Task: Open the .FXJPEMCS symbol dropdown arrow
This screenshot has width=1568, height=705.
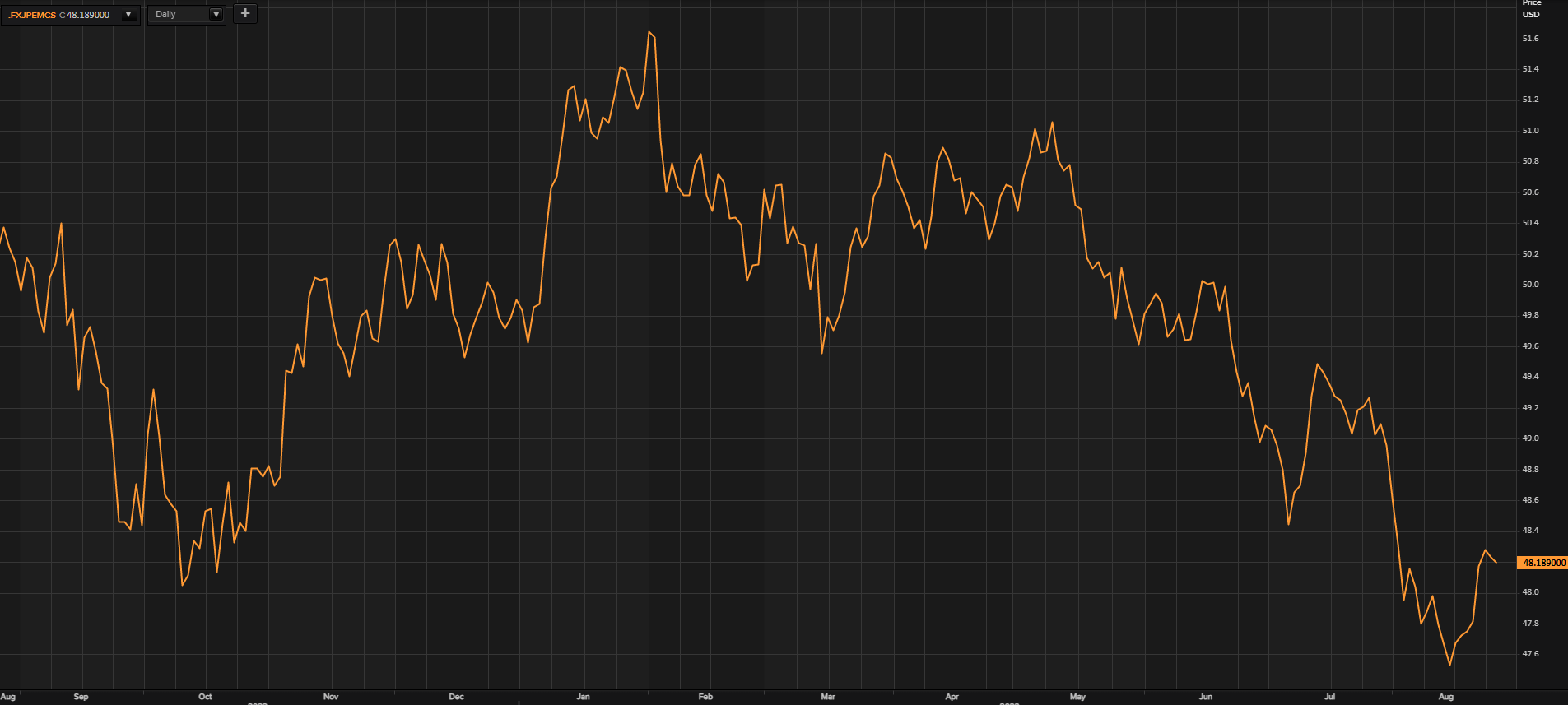Action: coord(128,15)
